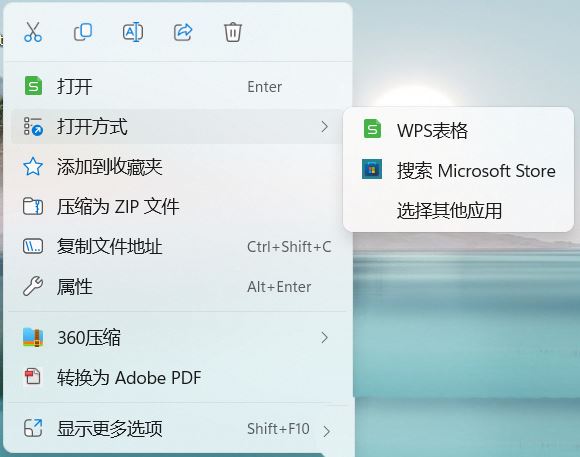580x457 pixels.
Task: Click the wrench icon for 属性
Action: pos(33,286)
